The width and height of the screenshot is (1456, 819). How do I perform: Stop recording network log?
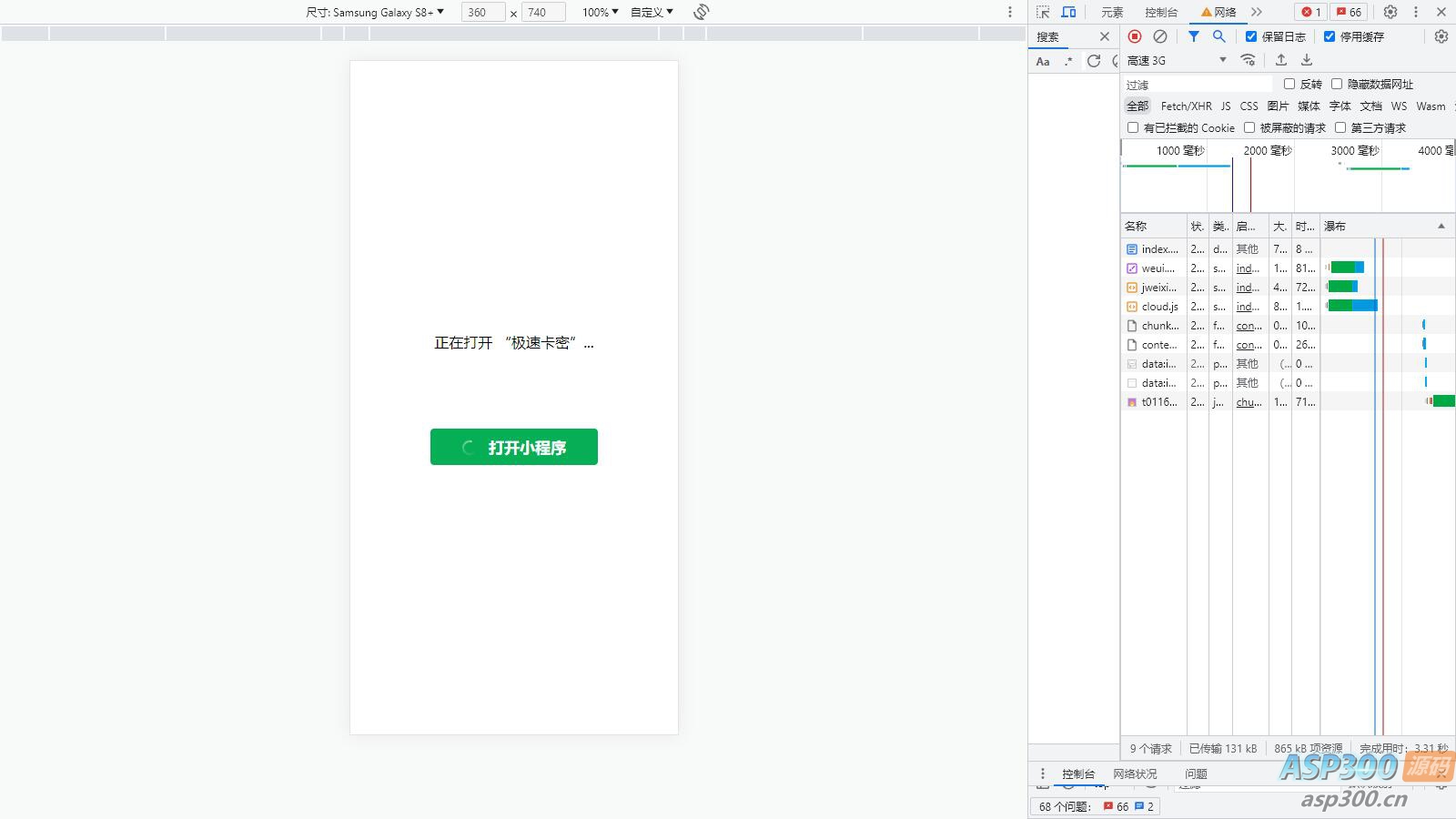pos(1135,36)
